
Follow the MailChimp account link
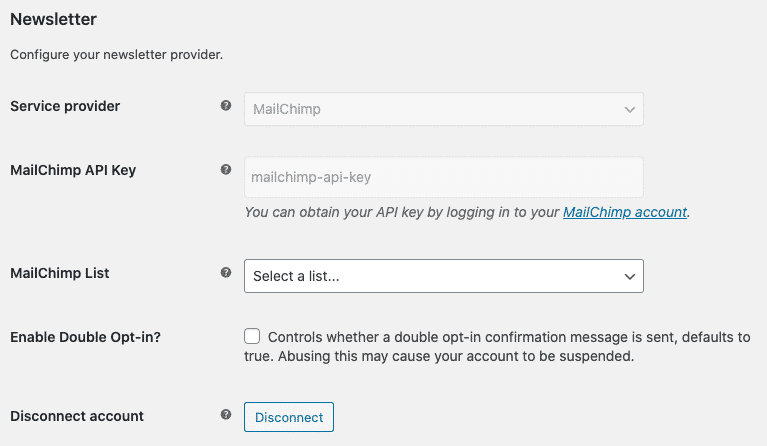coord(625,212)
